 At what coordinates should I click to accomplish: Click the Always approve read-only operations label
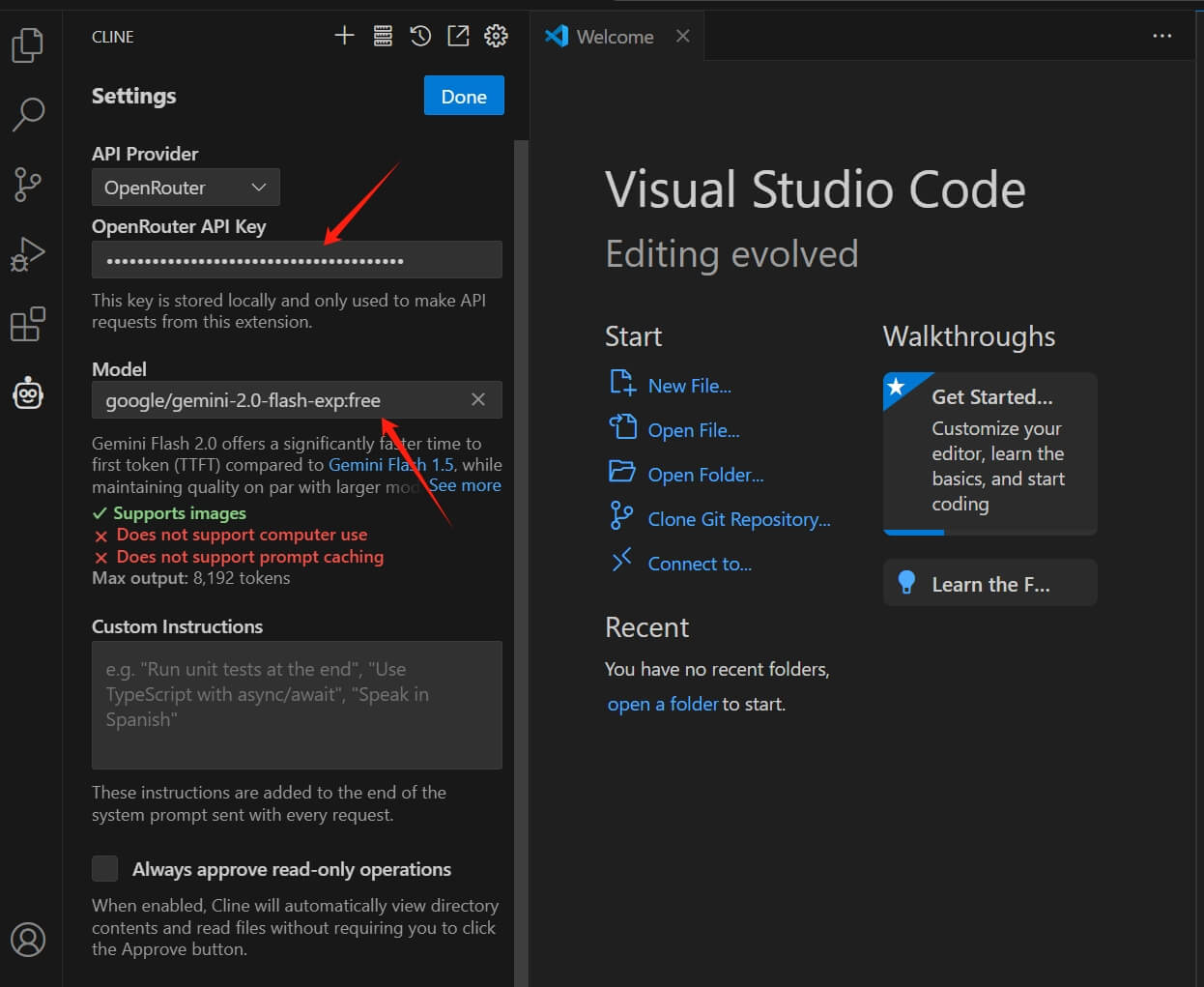pyautogui.click(x=292, y=869)
